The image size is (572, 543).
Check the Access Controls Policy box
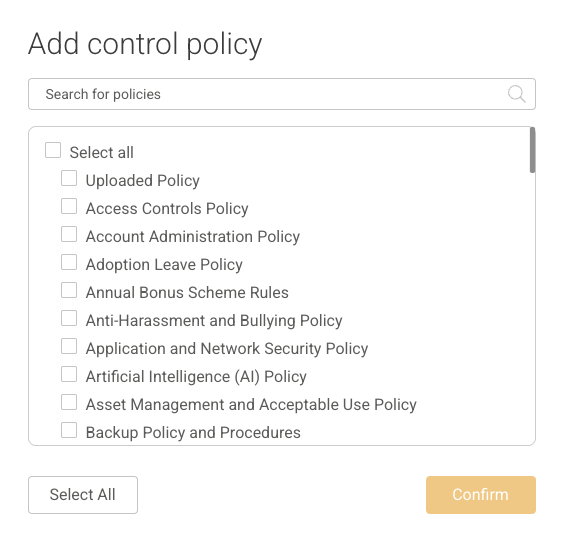click(x=69, y=206)
